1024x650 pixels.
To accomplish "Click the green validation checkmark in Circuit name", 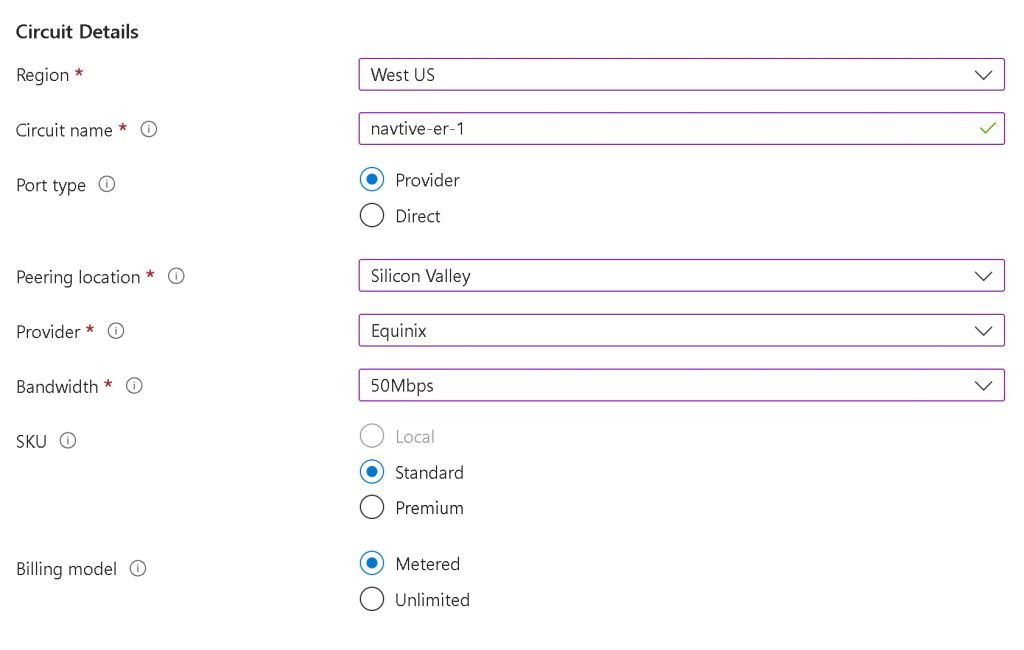I will pos(987,129).
